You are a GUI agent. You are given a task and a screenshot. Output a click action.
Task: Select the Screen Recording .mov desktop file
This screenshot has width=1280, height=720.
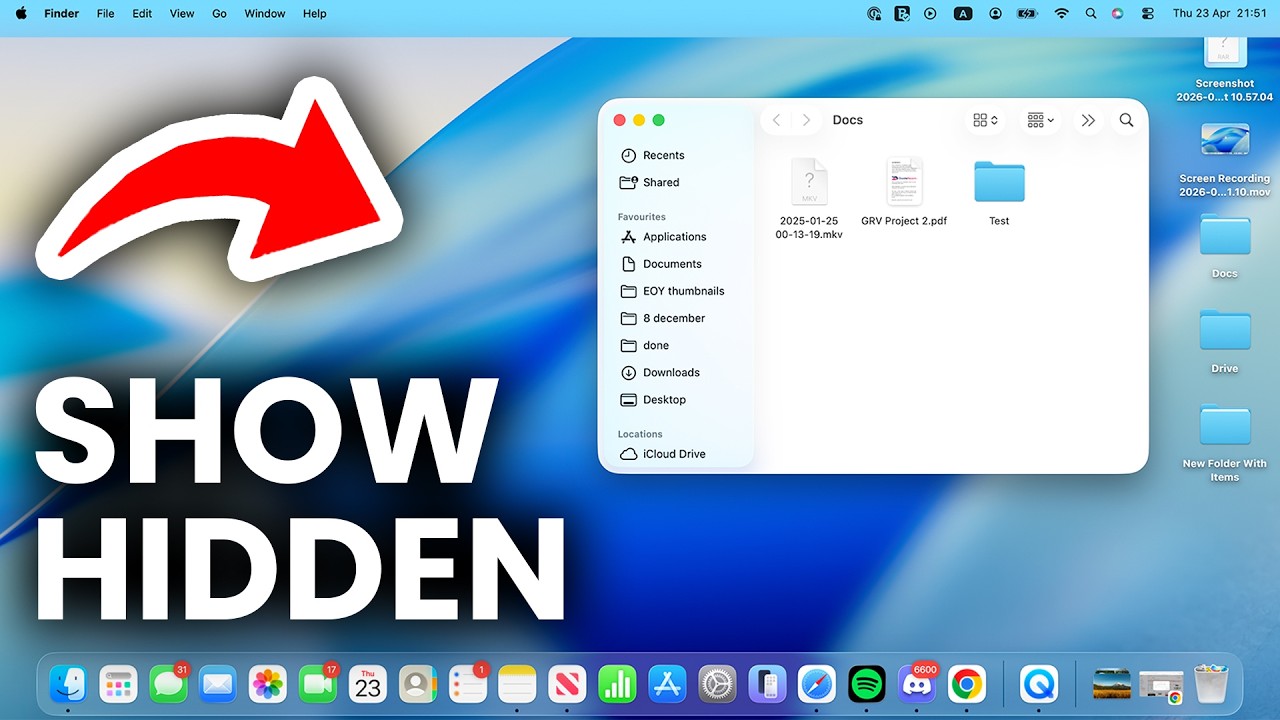point(1225,159)
